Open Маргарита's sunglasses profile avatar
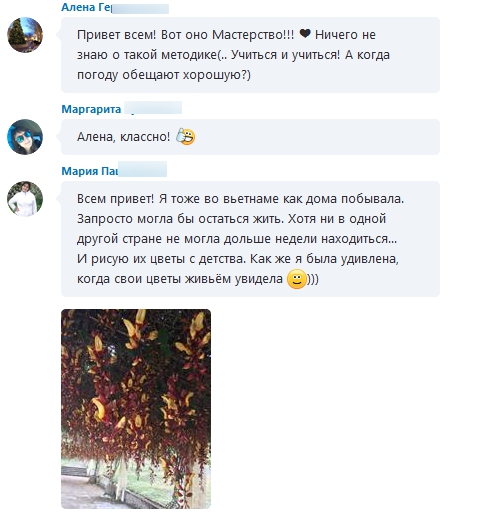The width and height of the screenshot is (488, 512). [x=25, y=137]
